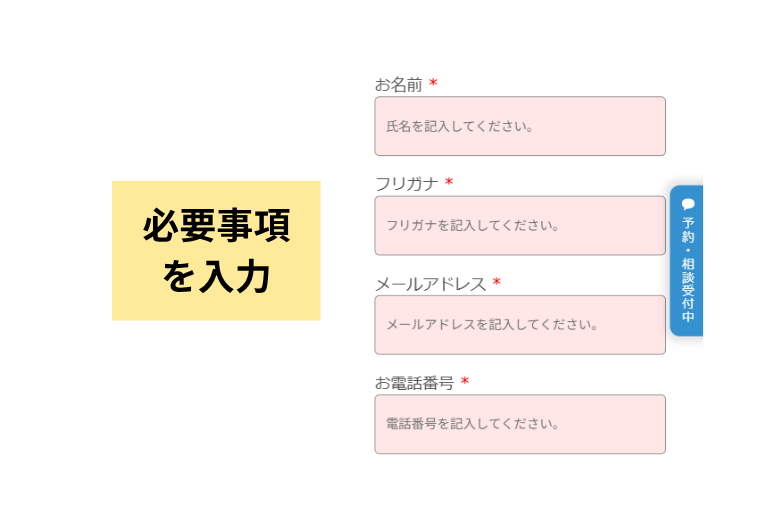Click the お名前 field label
Viewport: 770px width, 520px height.
(x=398, y=85)
